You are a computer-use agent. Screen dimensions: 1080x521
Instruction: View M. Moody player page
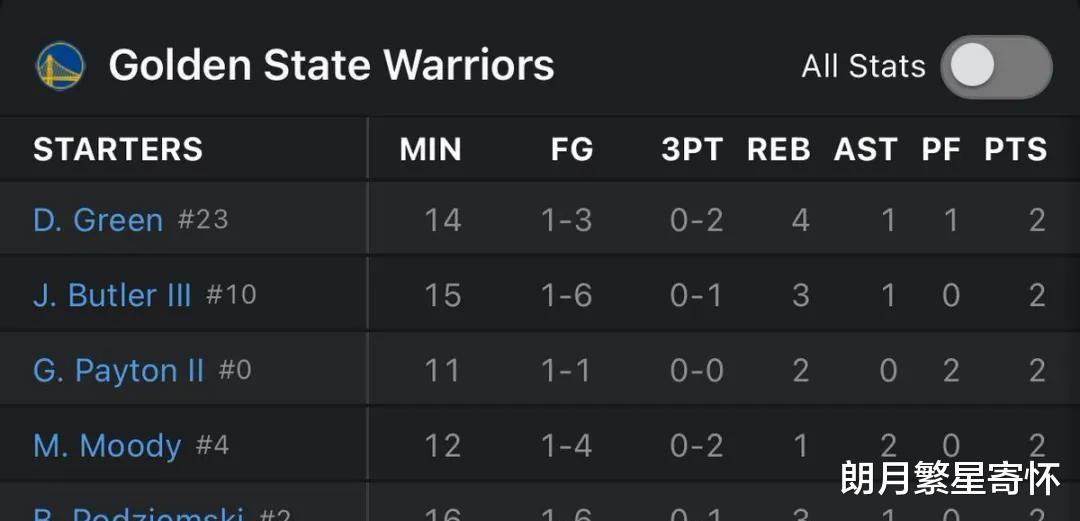point(107,446)
